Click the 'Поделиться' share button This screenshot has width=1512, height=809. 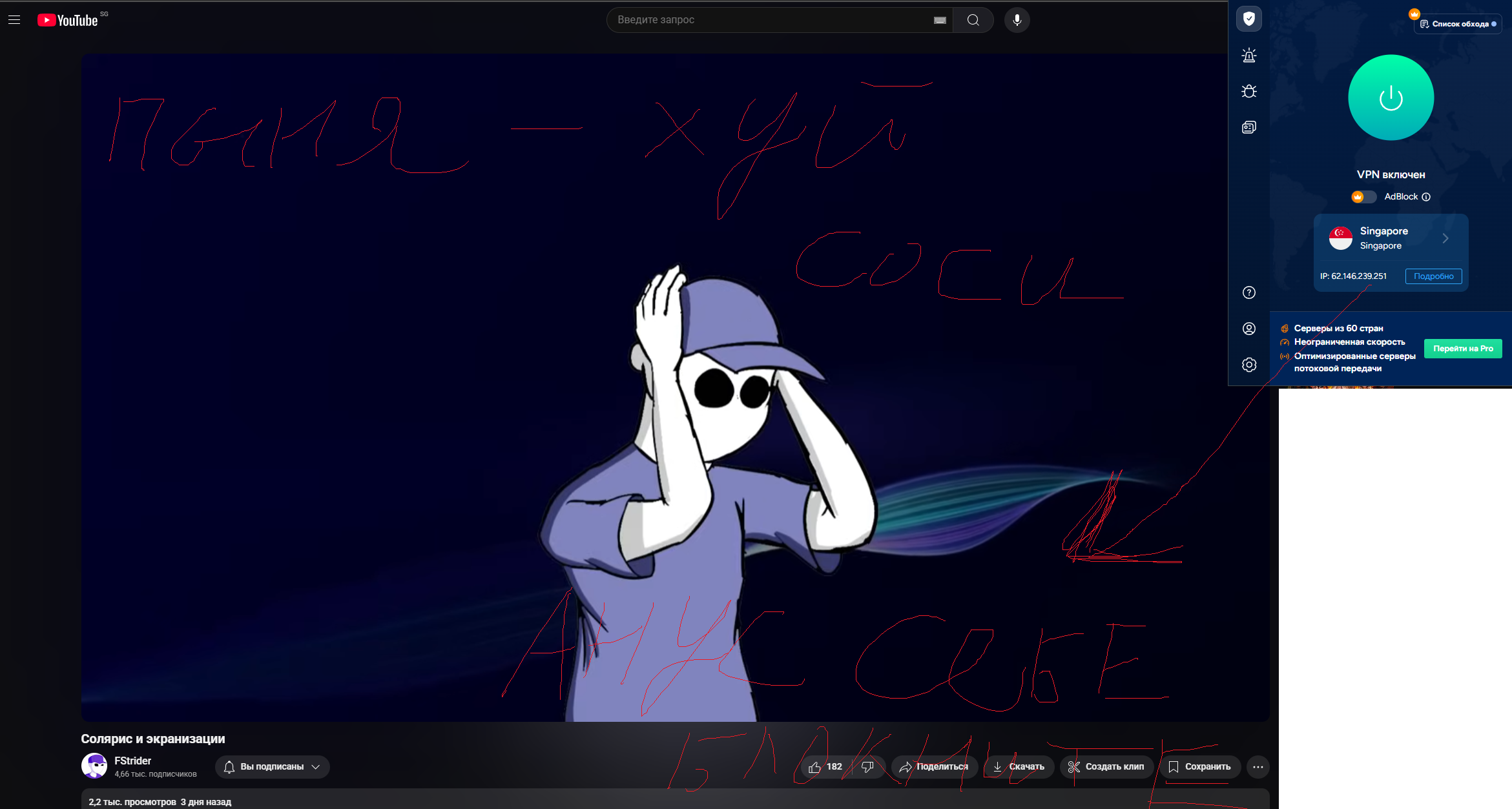point(934,767)
